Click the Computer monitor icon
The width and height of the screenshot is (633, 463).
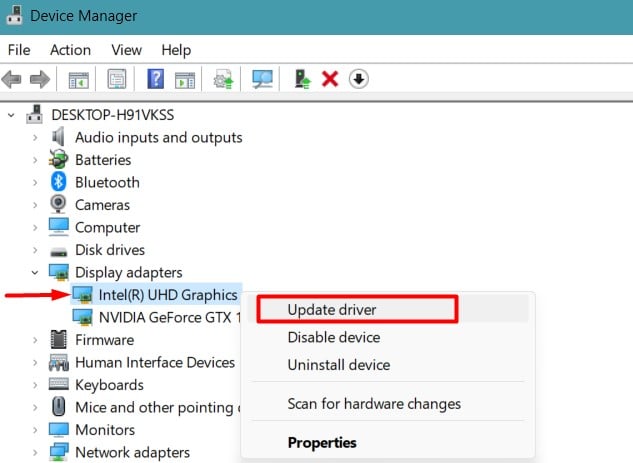point(59,226)
